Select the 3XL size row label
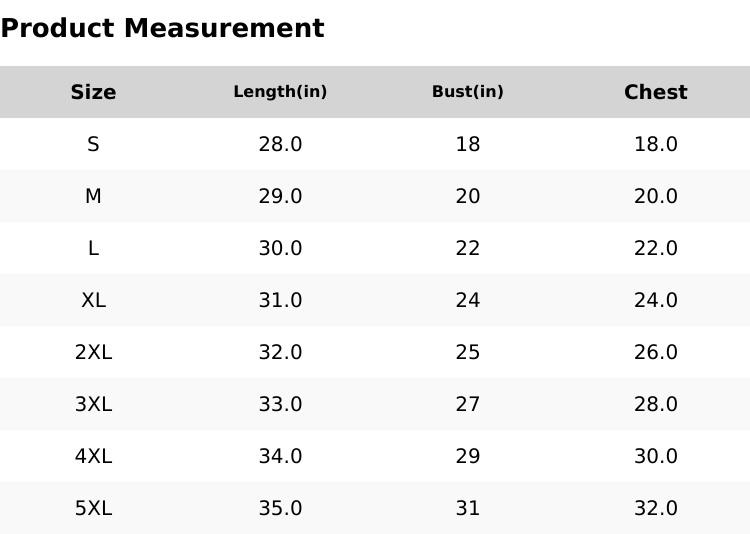The height and width of the screenshot is (534, 750). tap(93, 404)
